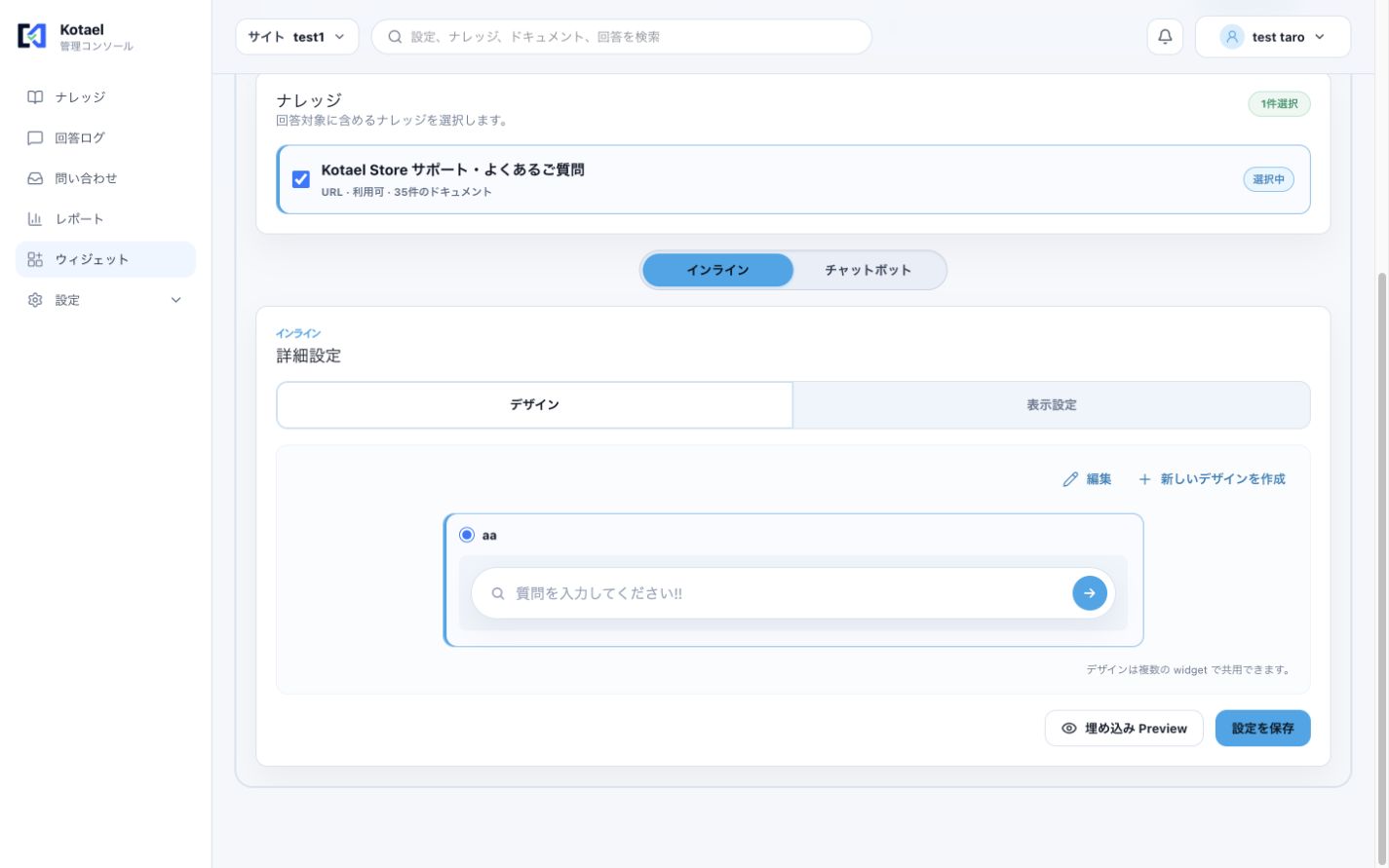Click the ナレッジ section heading
This screenshot has width=1389, height=868.
click(x=309, y=100)
